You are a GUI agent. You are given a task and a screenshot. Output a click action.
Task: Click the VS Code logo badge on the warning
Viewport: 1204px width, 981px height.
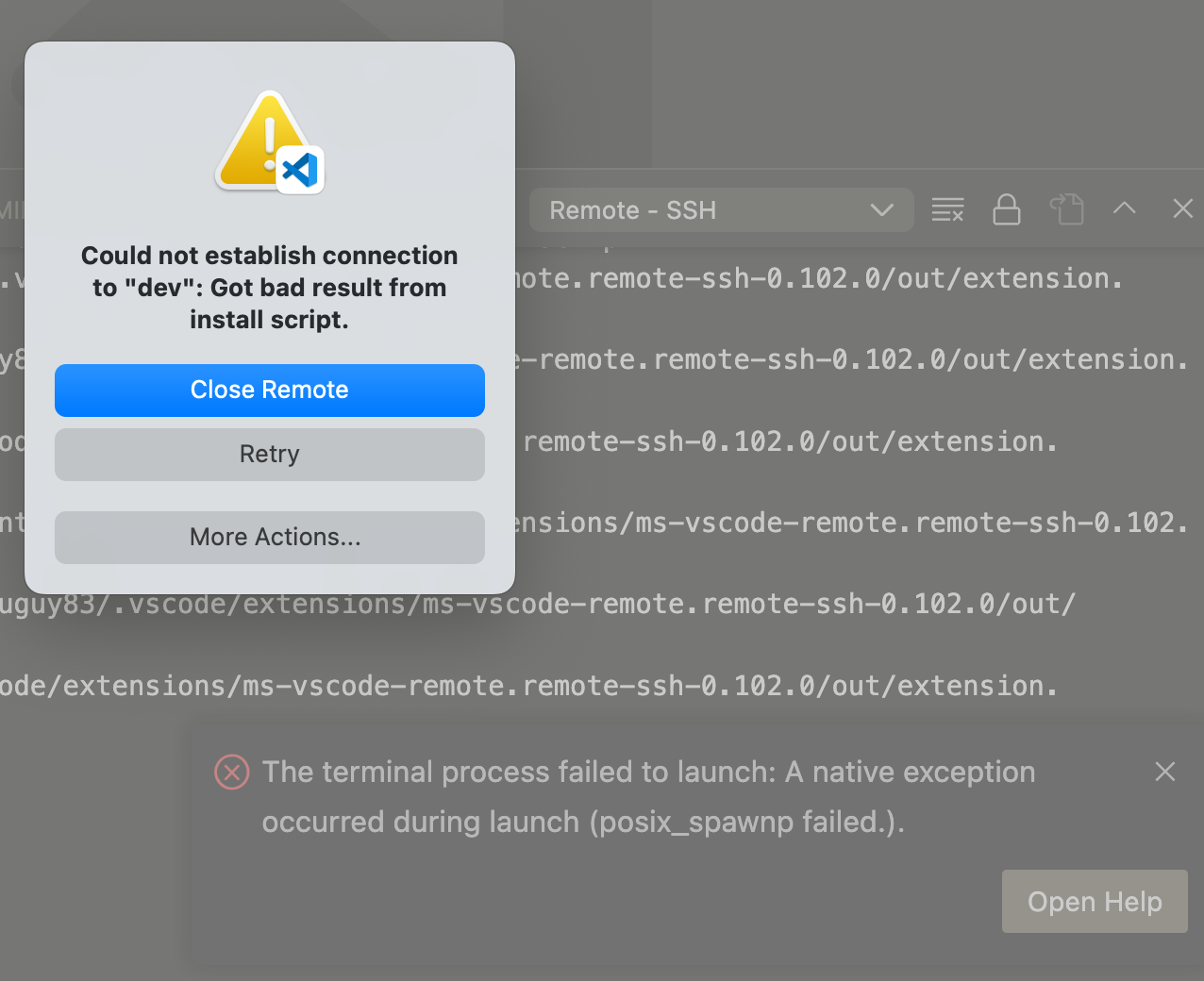(300, 172)
